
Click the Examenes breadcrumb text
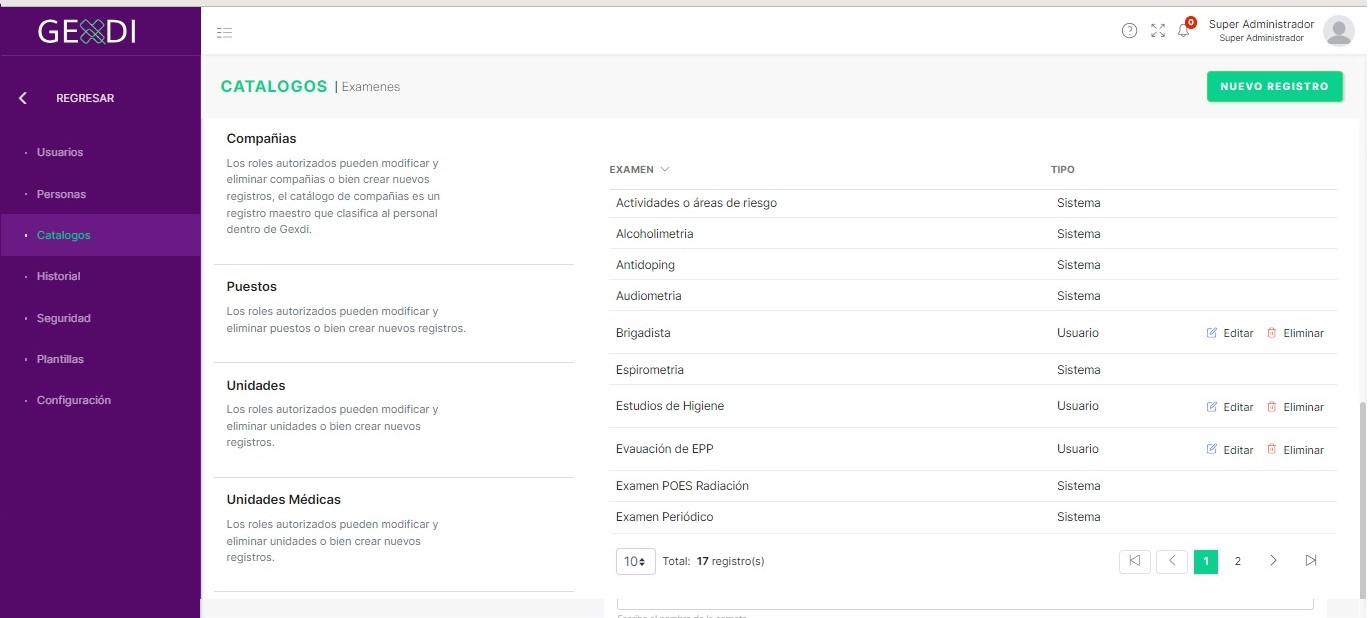pyautogui.click(x=371, y=87)
